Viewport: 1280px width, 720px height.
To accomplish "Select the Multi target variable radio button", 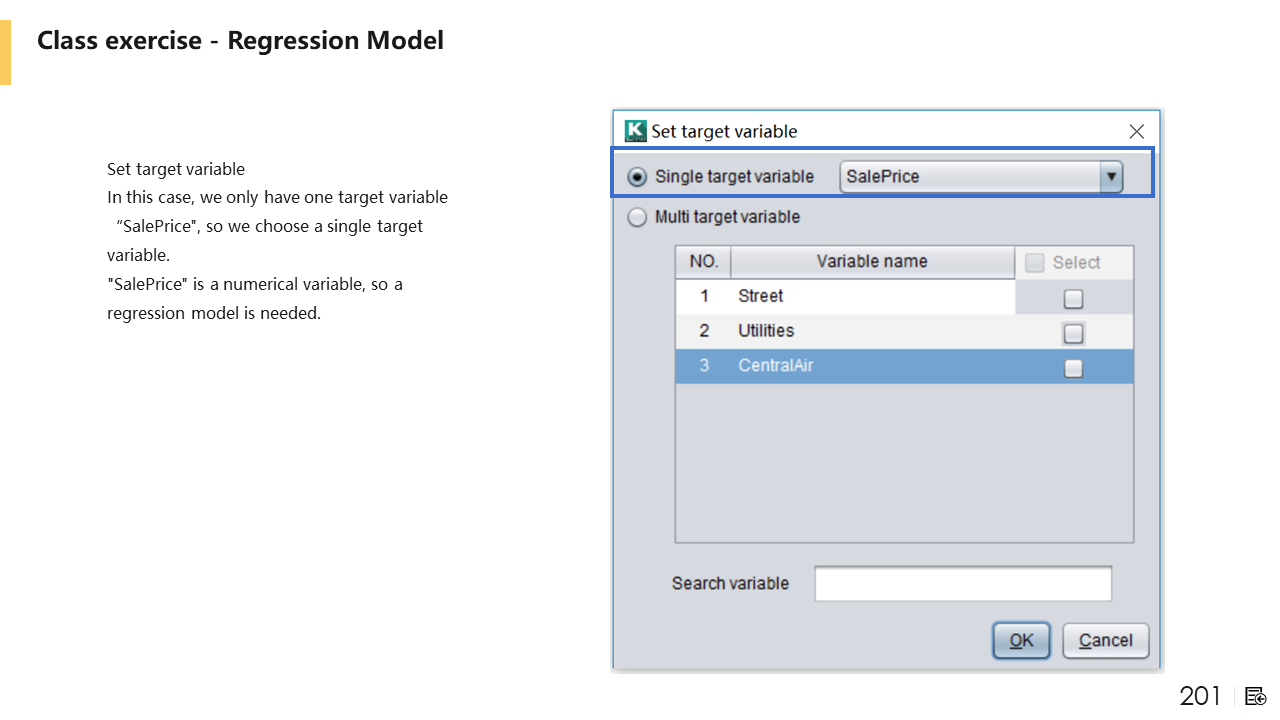I will [637, 217].
